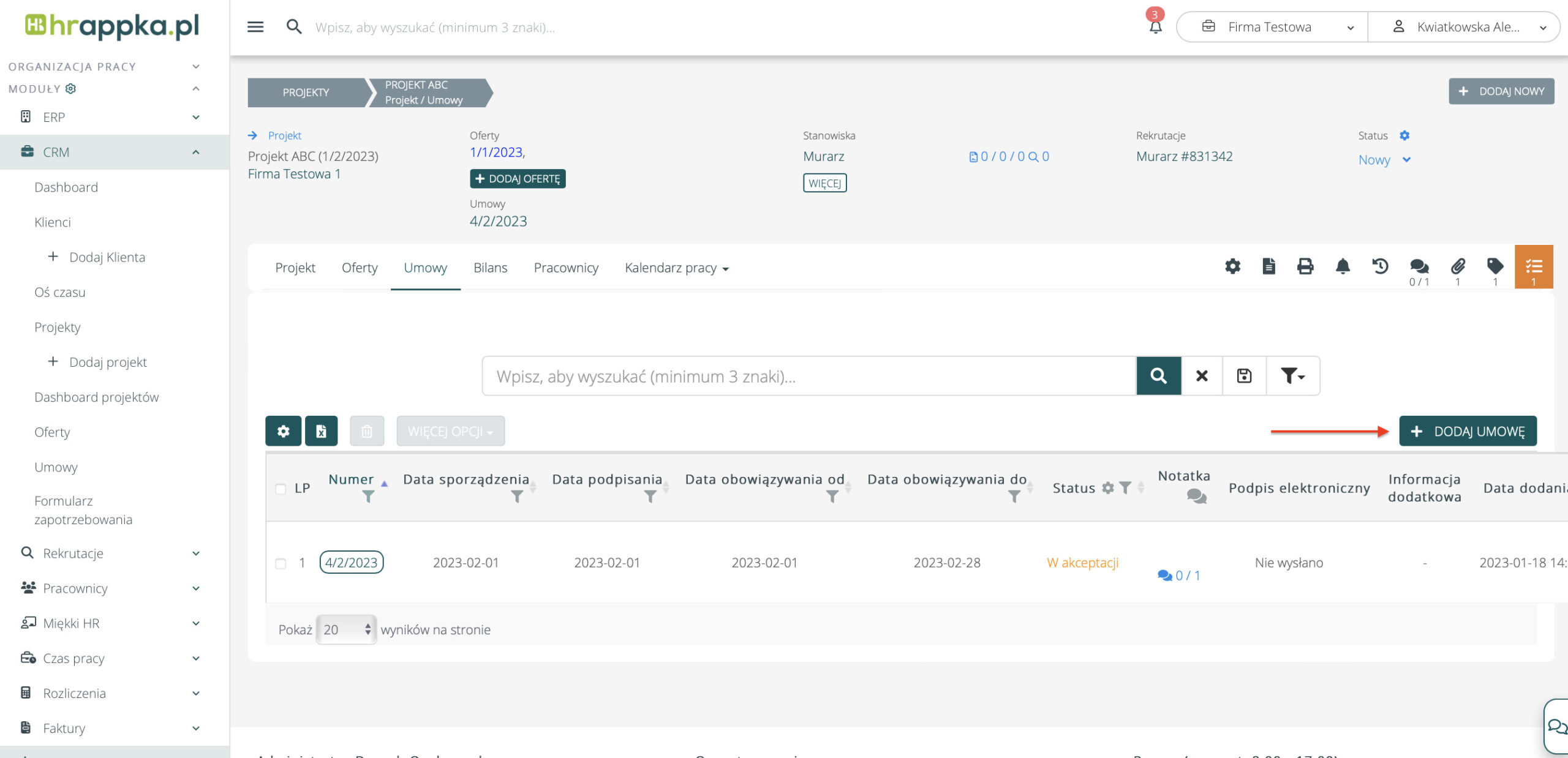This screenshot has height=758, width=1568.
Task: Click the orange checklist tasks icon
Action: coord(1533,266)
